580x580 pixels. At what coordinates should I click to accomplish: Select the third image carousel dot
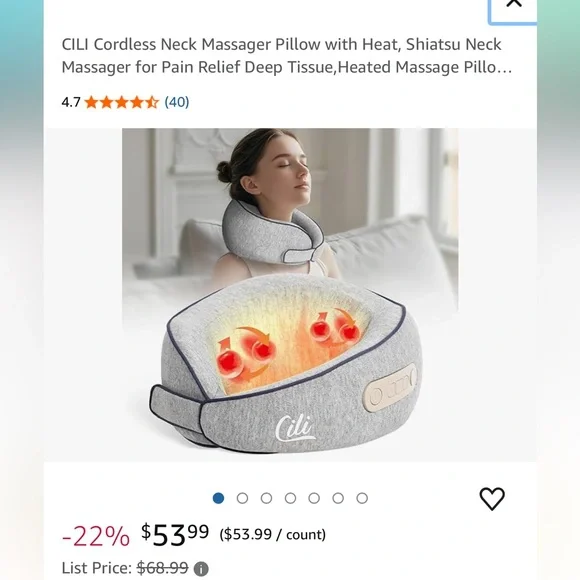click(266, 498)
